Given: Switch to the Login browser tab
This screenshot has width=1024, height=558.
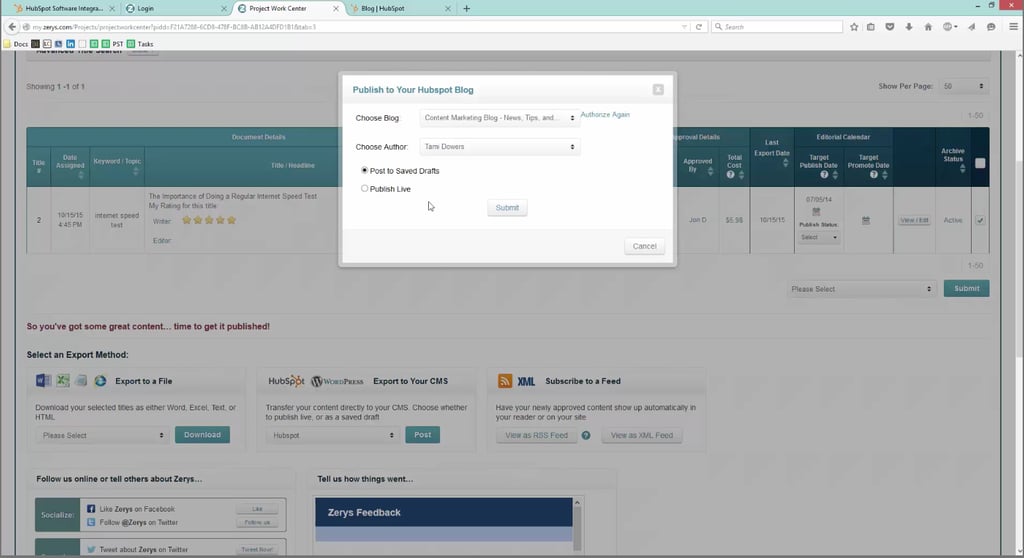Looking at the screenshot, I should click(x=175, y=8).
